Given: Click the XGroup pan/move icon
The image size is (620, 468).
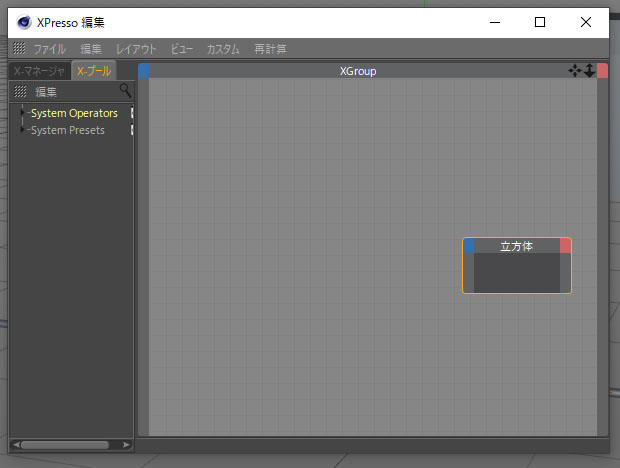Looking at the screenshot, I should point(574,71).
